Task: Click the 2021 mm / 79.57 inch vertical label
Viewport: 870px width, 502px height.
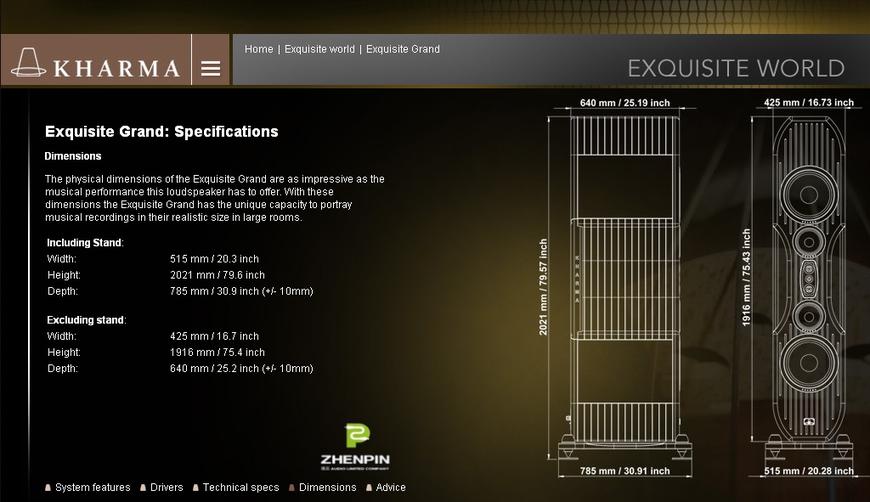Action: point(543,287)
